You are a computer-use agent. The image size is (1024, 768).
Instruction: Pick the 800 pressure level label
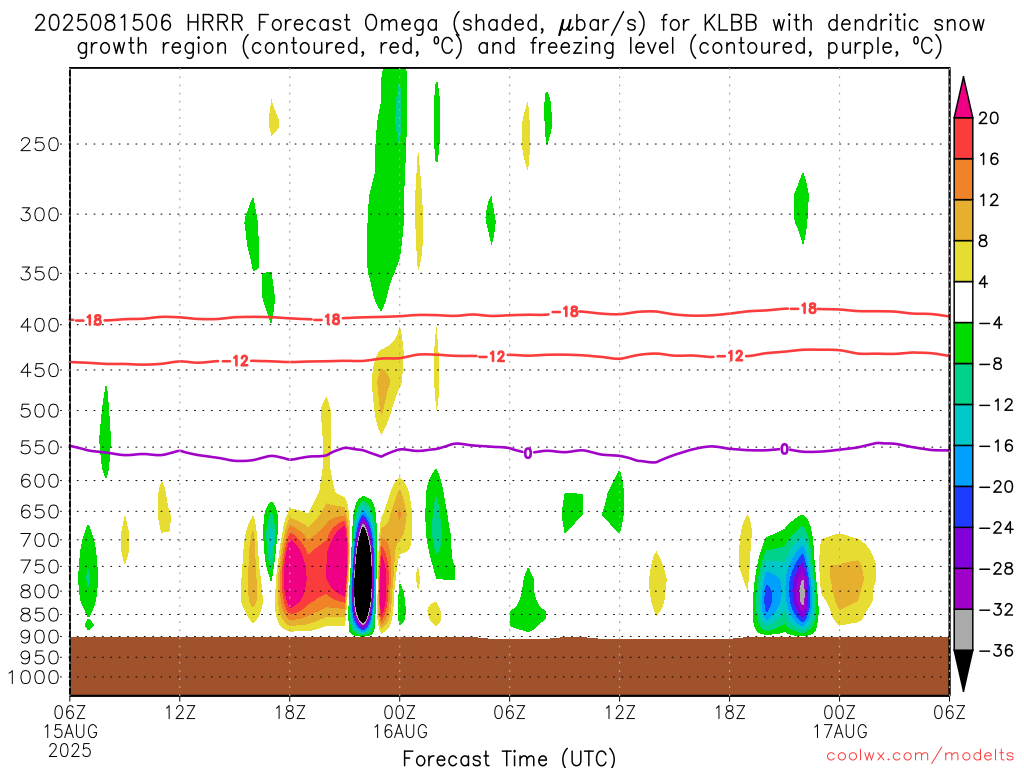tap(40, 592)
